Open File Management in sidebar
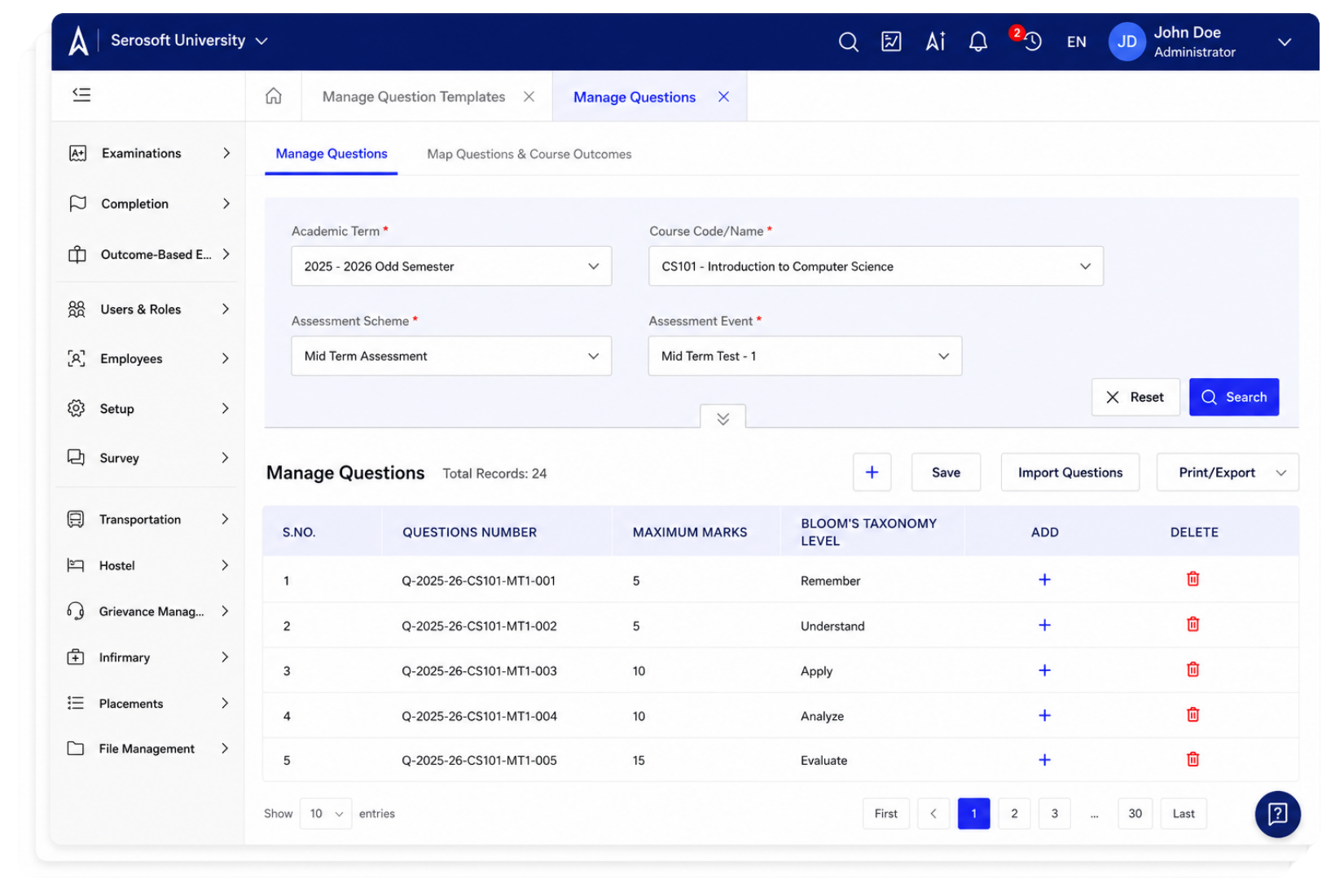Screen dimensions: 1344x896 tap(150, 749)
